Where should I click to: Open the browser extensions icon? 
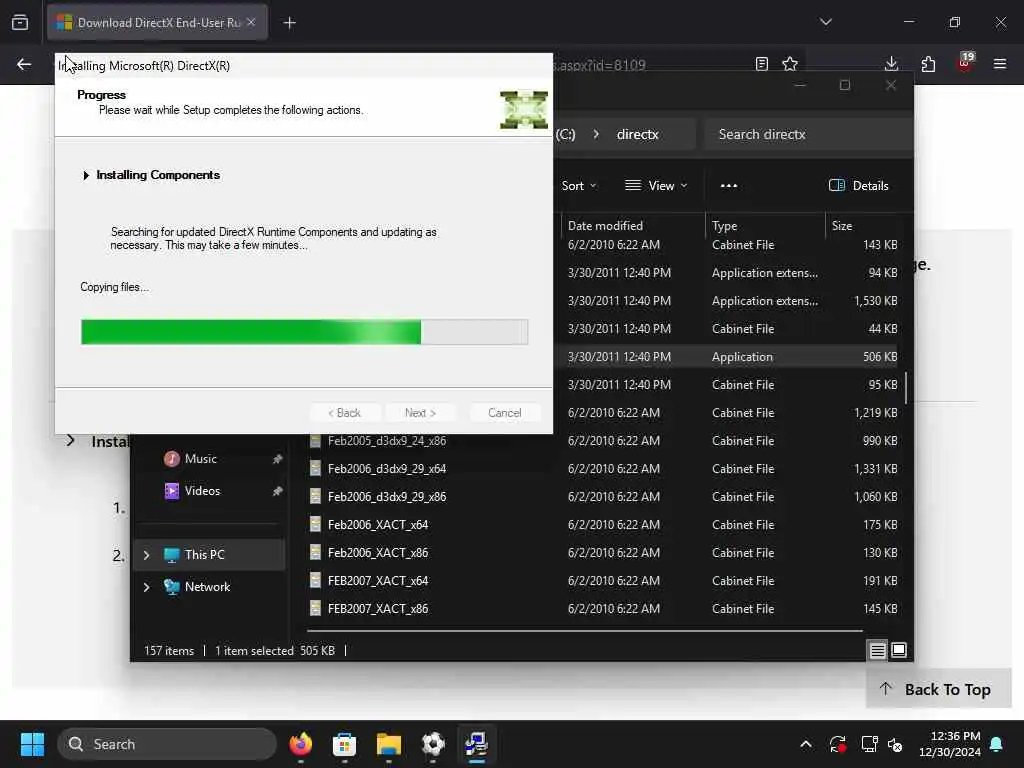click(928, 64)
